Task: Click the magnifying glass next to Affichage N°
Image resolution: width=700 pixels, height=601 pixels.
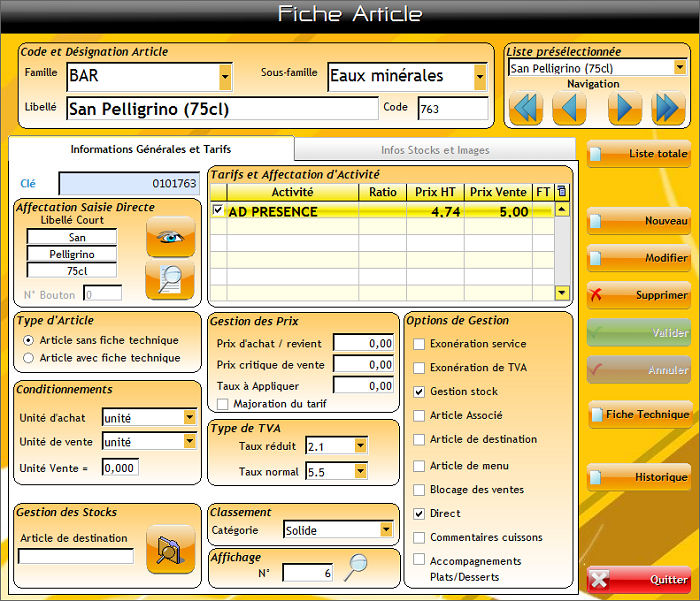Action: coord(356,568)
